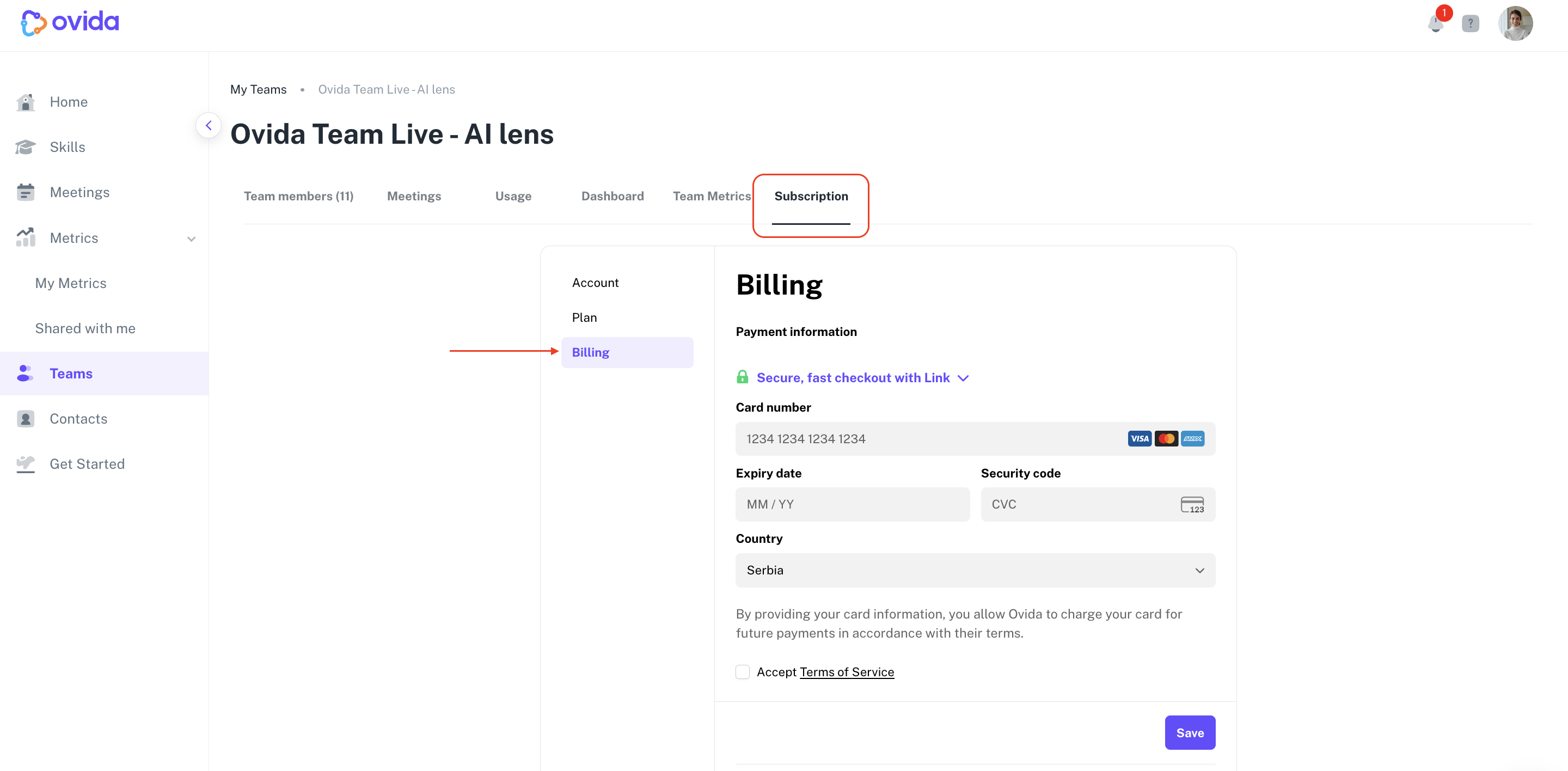1568x771 pixels.
Task: Click the Mastercard icon
Action: 1166,438
